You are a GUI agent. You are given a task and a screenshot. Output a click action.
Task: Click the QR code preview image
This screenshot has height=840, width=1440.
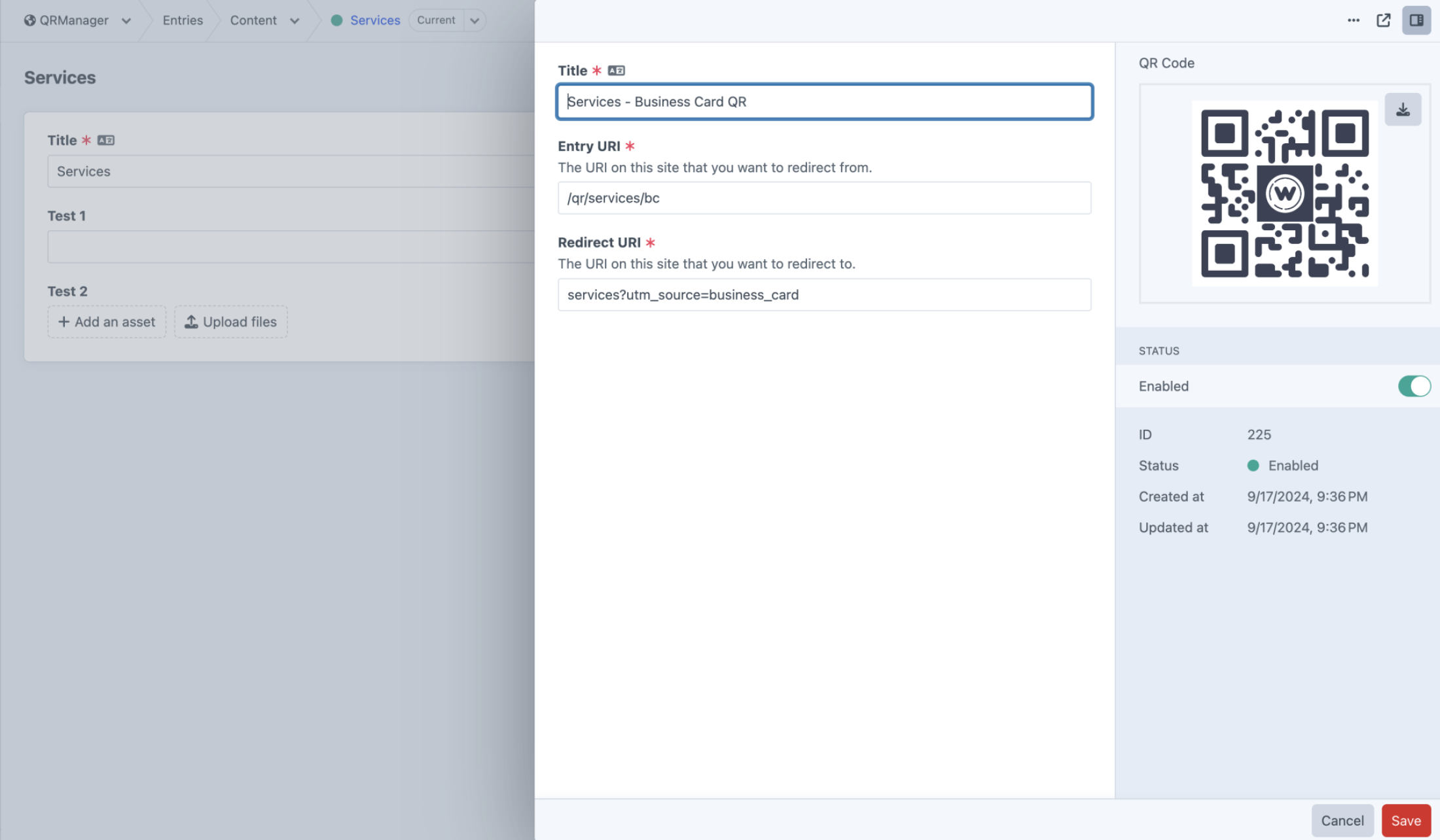(x=1284, y=194)
